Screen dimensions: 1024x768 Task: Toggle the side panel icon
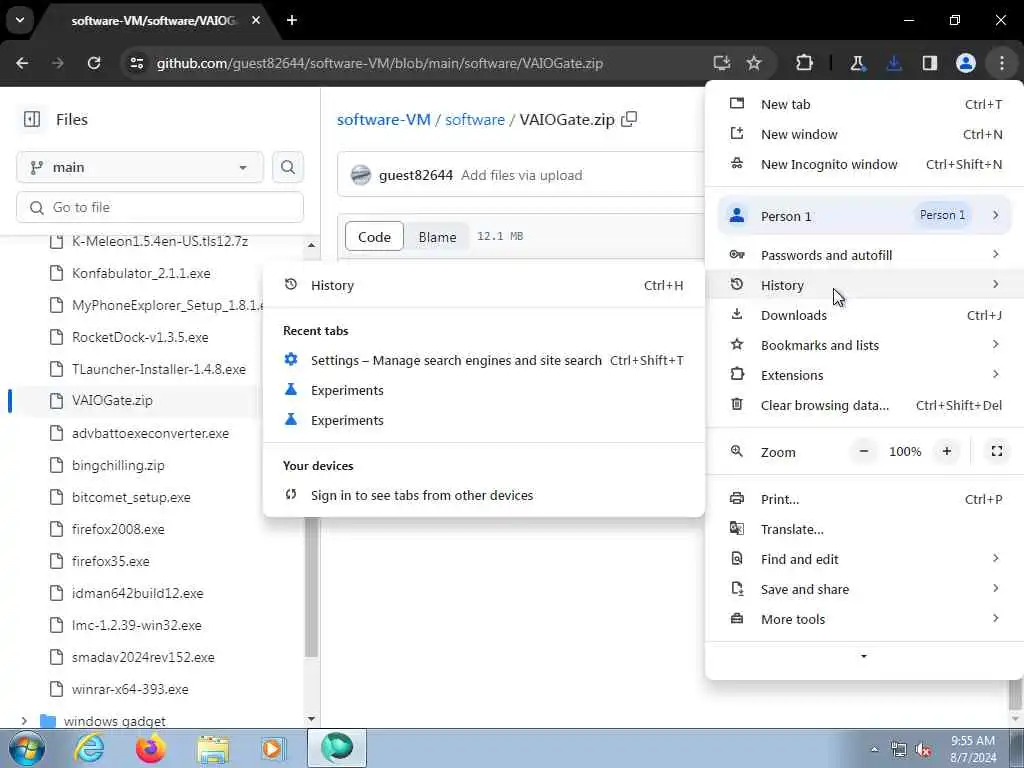[x=930, y=63]
